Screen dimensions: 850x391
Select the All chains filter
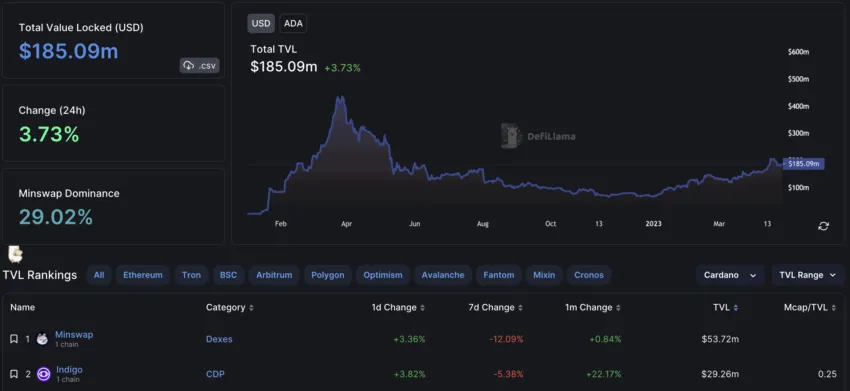(99, 275)
